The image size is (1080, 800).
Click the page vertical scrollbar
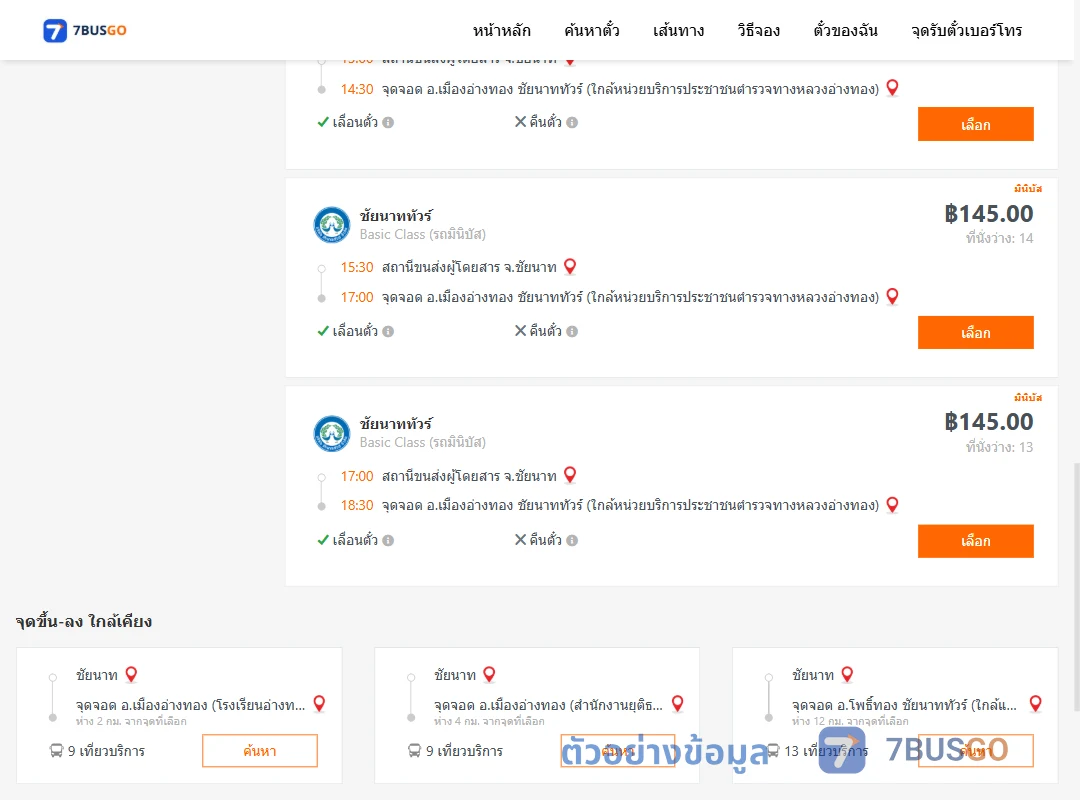(1076, 586)
